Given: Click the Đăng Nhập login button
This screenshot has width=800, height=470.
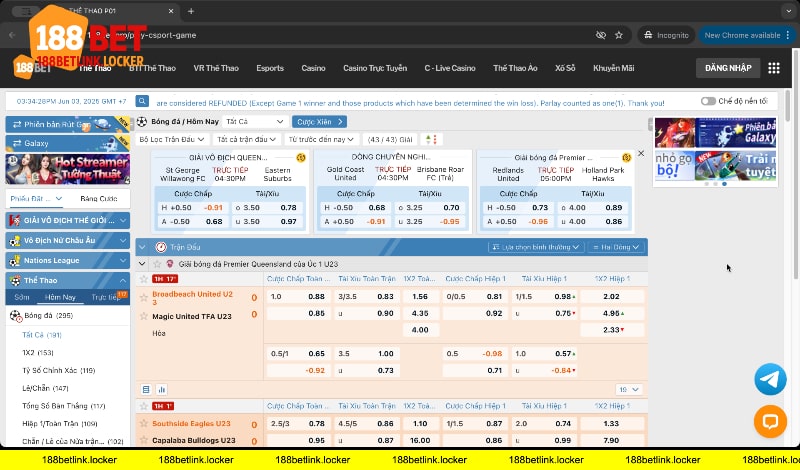Looking at the screenshot, I should pyautogui.click(x=728, y=68).
